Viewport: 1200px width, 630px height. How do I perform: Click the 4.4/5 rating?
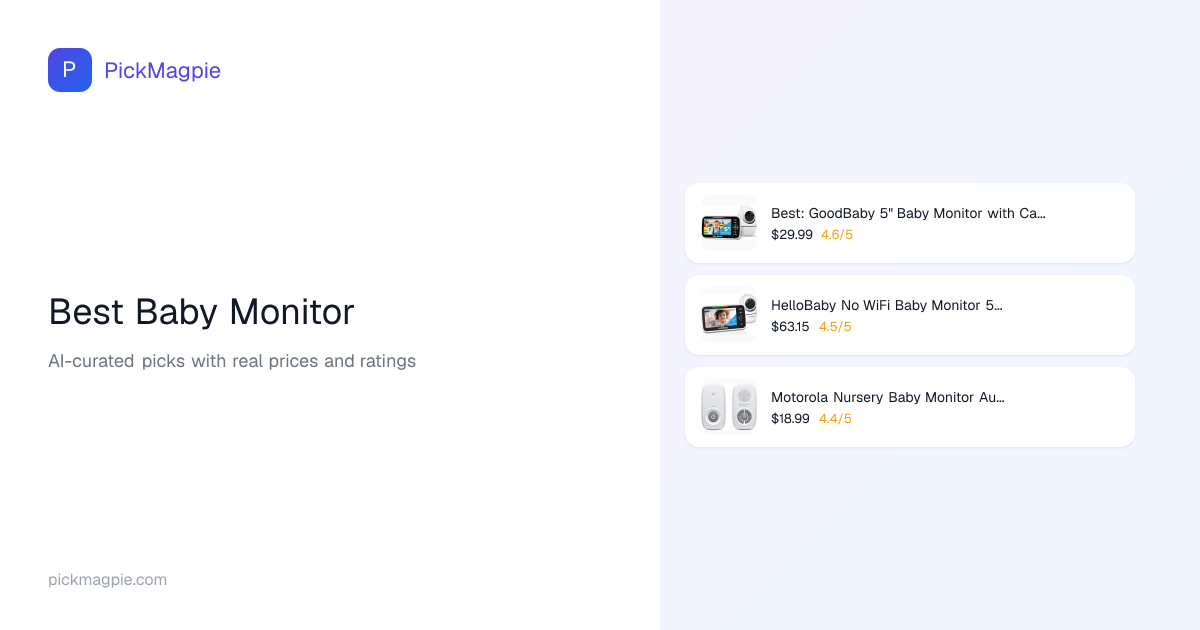tap(835, 419)
